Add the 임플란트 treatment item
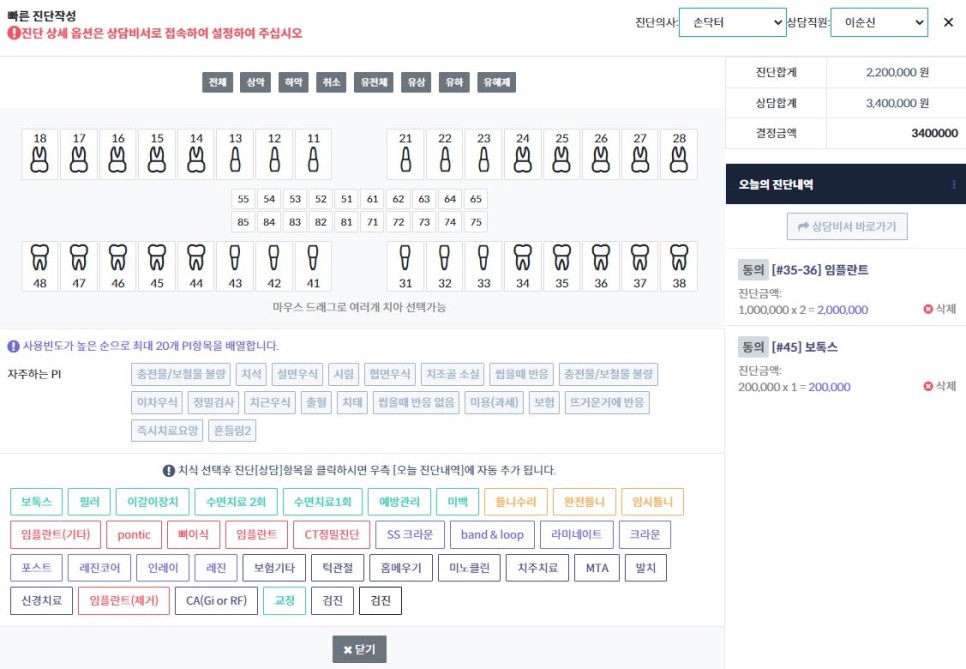Screen dimensions: 966x669 pyautogui.click(x=255, y=535)
